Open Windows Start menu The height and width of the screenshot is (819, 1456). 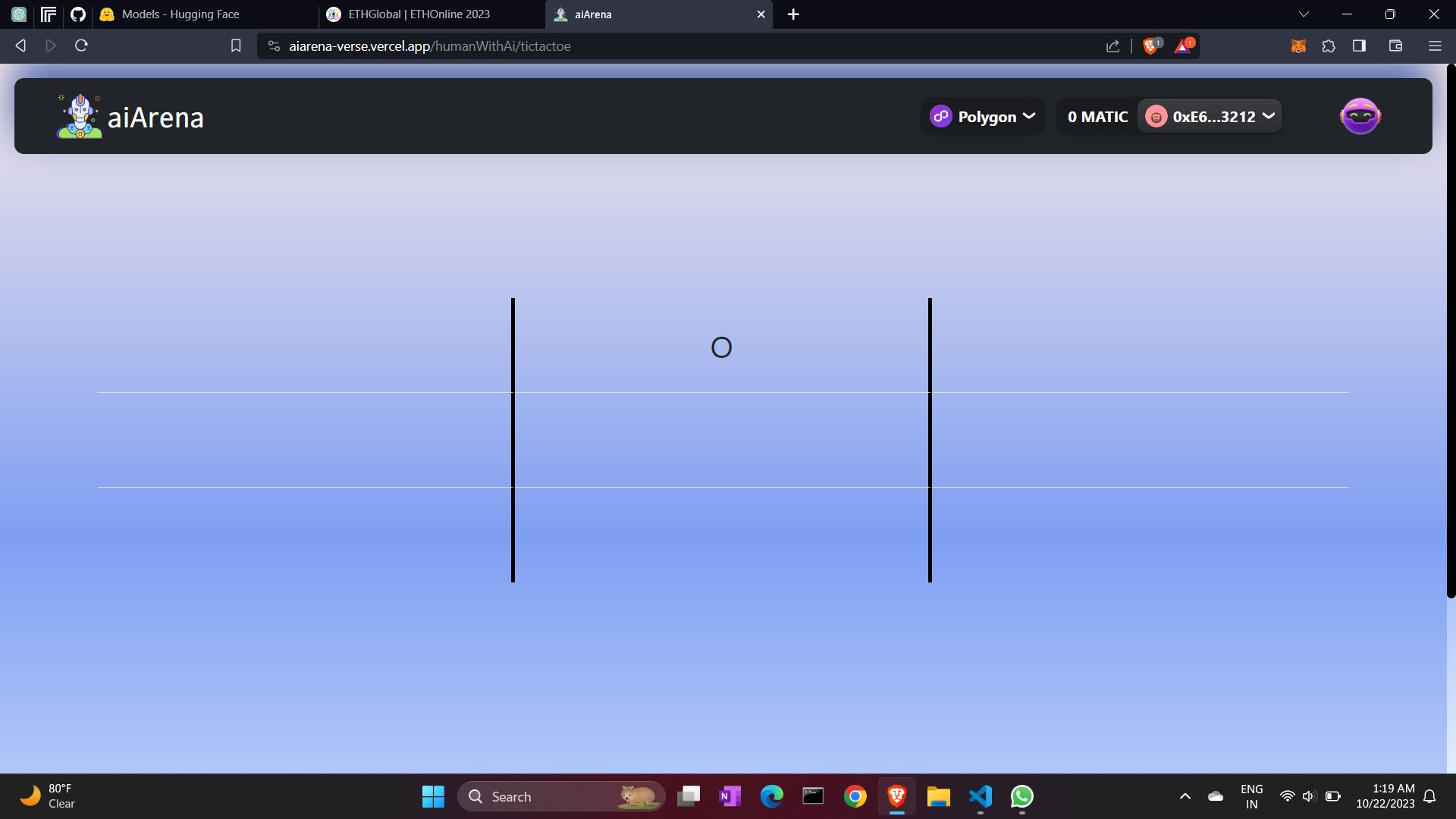point(433,796)
